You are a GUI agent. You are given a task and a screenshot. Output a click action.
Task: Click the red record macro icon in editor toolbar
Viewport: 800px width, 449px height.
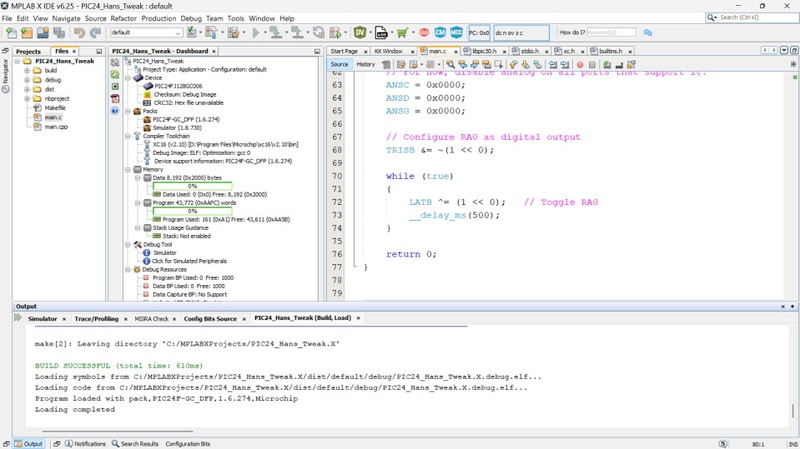(x=580, y=65)
